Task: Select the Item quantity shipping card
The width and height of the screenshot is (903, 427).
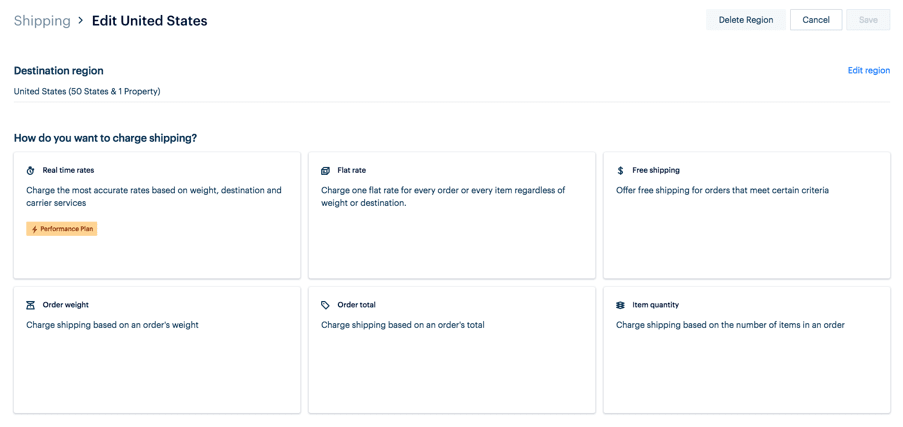Action: [x=747, y=350]
